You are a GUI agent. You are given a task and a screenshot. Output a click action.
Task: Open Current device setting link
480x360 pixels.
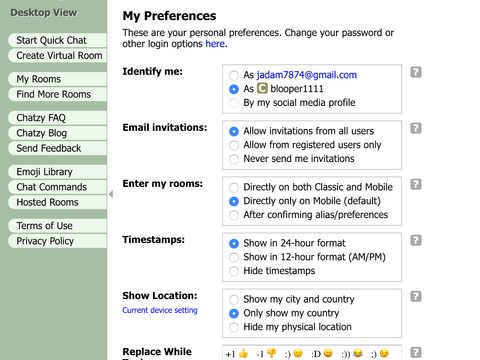[160, 310]
